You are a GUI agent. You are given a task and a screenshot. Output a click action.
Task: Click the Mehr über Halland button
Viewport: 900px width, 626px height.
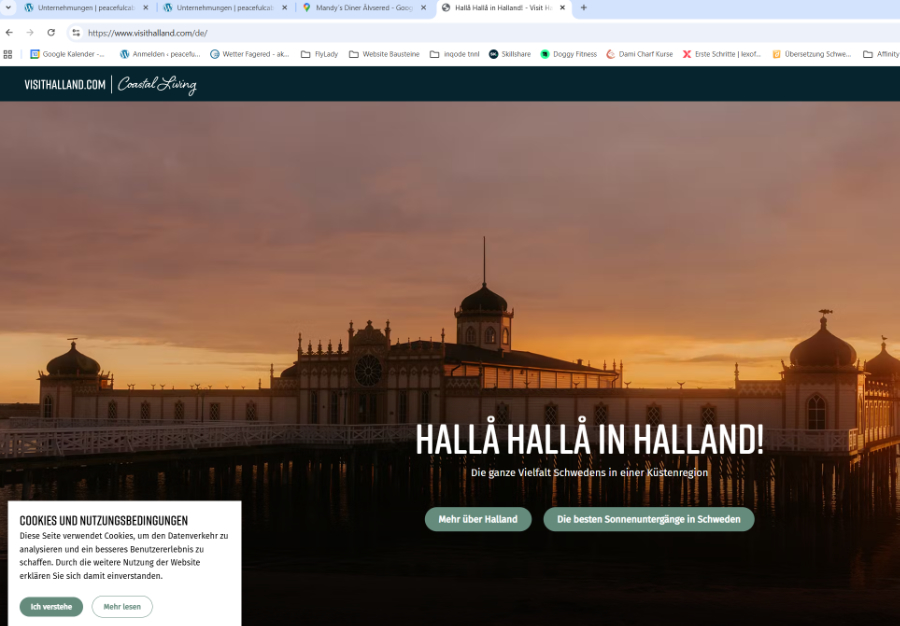478,519
